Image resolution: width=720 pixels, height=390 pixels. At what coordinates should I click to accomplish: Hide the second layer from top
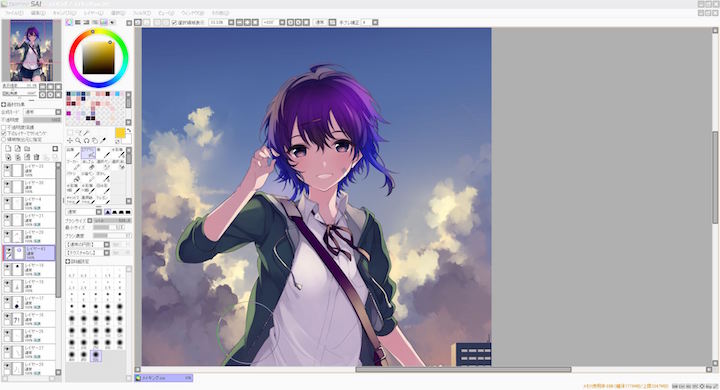pos(7,184)
